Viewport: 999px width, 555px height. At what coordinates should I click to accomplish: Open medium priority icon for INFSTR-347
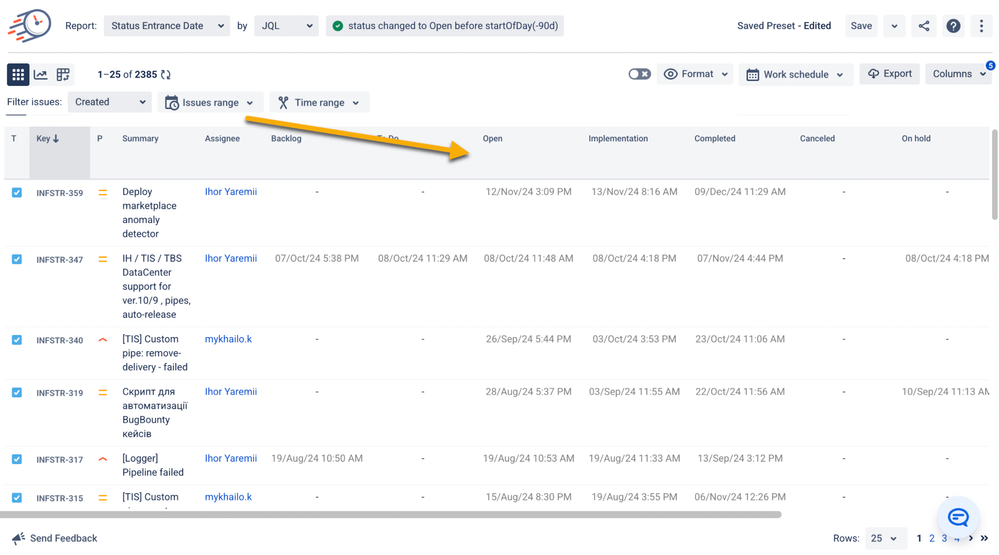[x=103, y=259]
